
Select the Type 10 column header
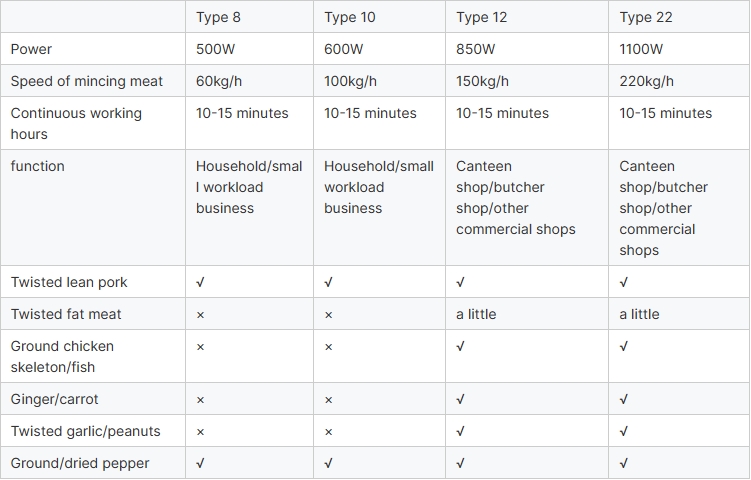tap(351, 17)
